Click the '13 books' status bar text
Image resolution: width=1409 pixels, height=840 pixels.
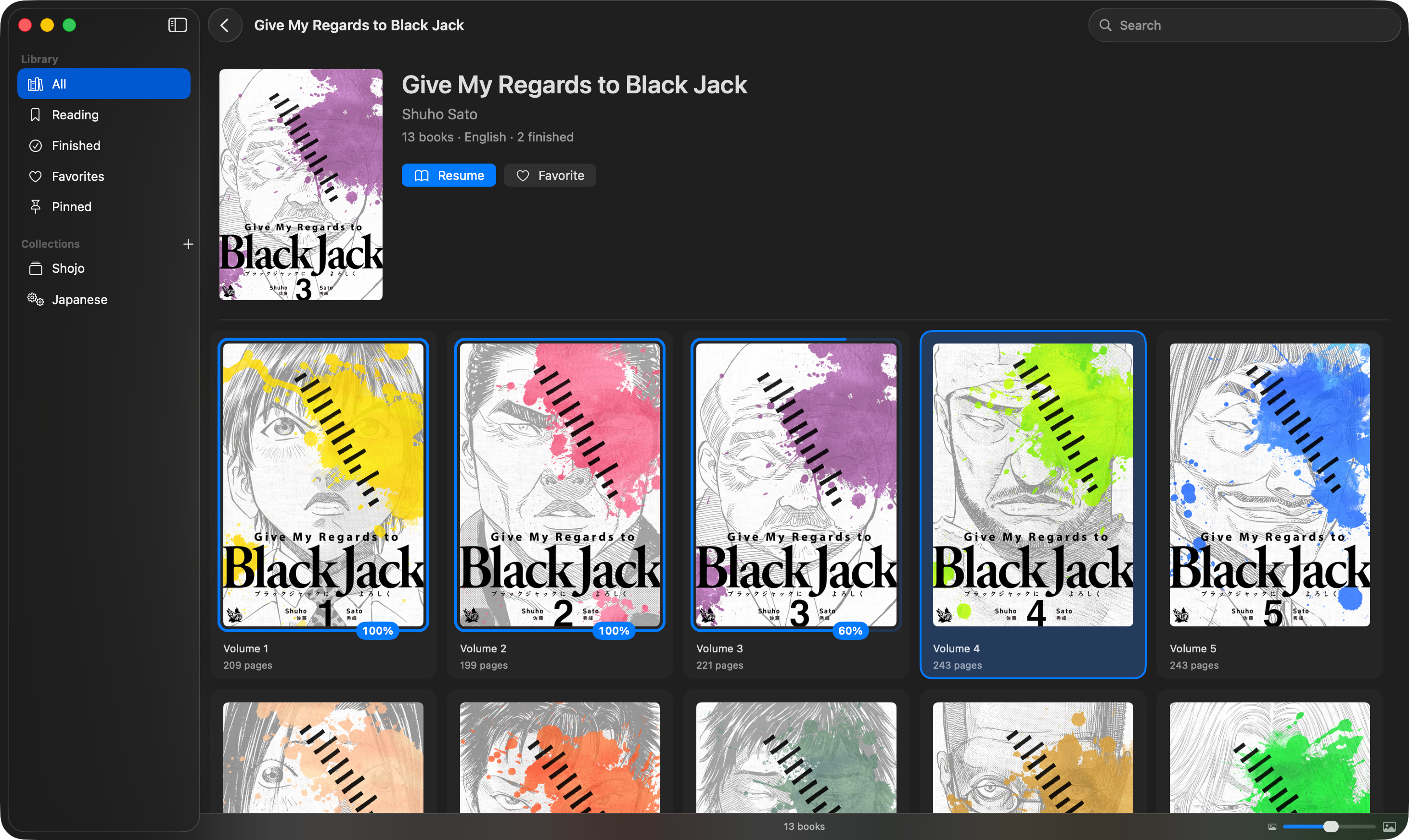pyautogui.click(x=804, y=827)
